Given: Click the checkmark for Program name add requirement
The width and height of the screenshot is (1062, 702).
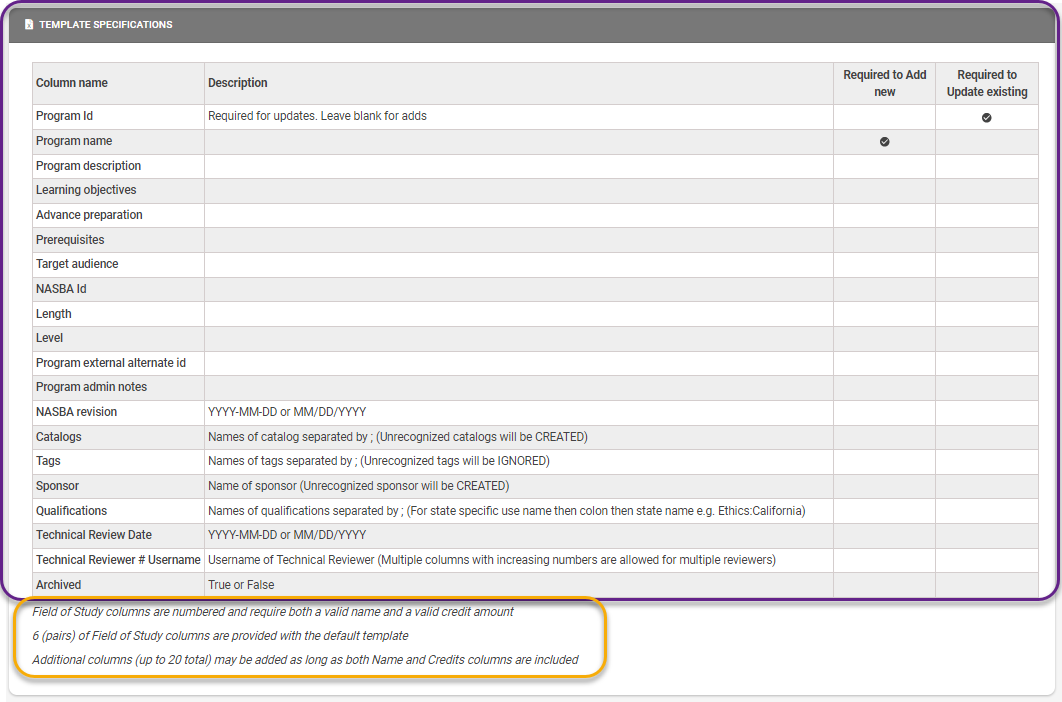Looking at the screenshot, I should click(x=883, y=141).
